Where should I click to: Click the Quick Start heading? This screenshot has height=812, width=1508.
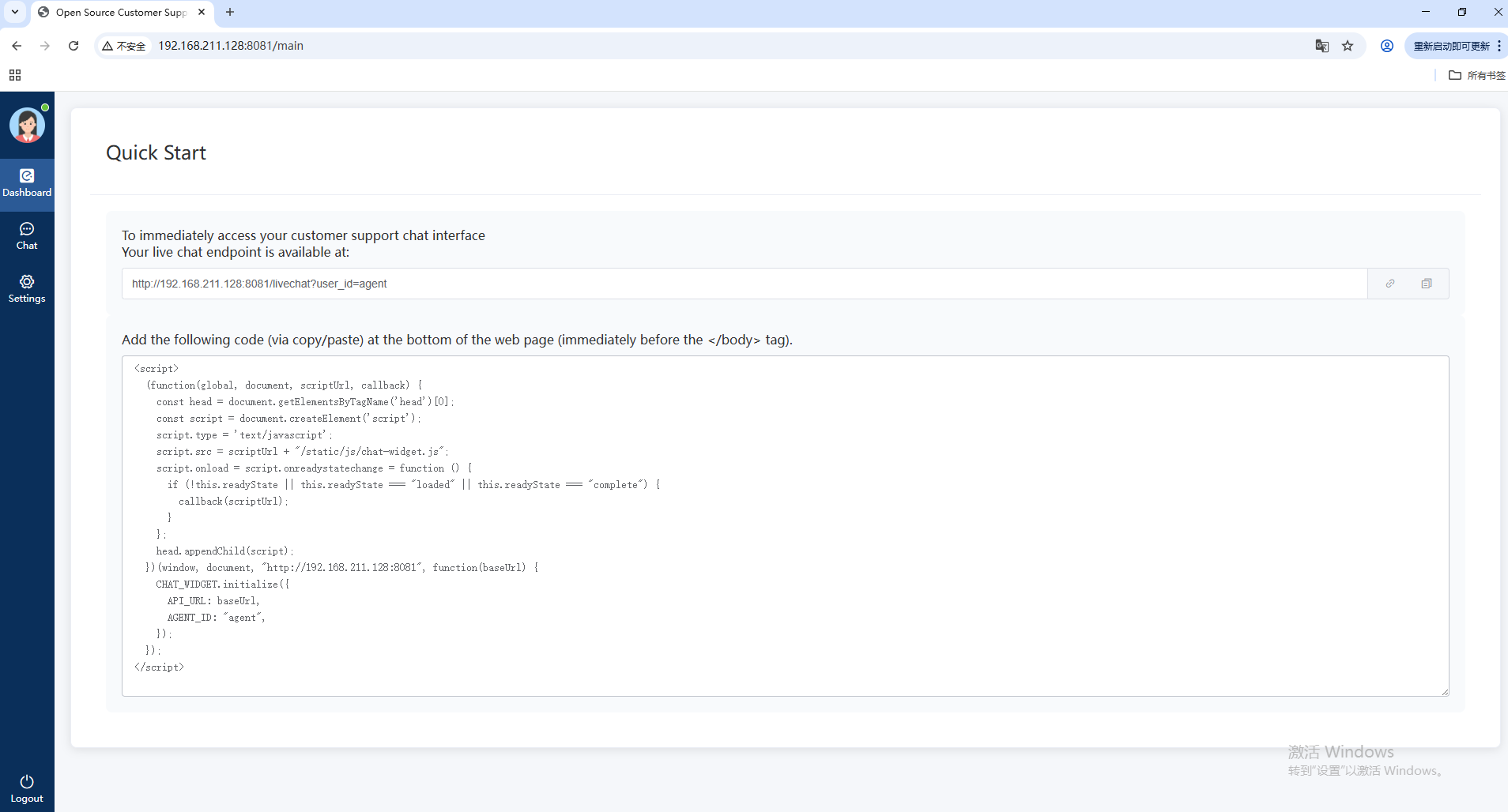(x=156, y=152)
